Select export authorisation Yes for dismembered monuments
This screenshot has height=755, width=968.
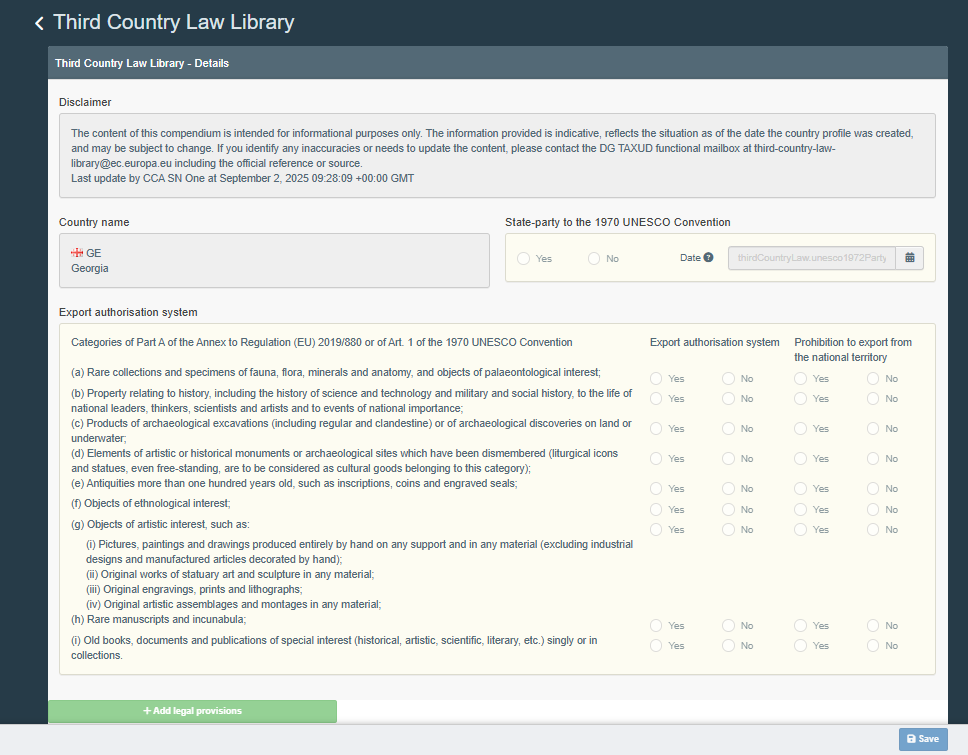pyautogui.click(x=657, y=459)
